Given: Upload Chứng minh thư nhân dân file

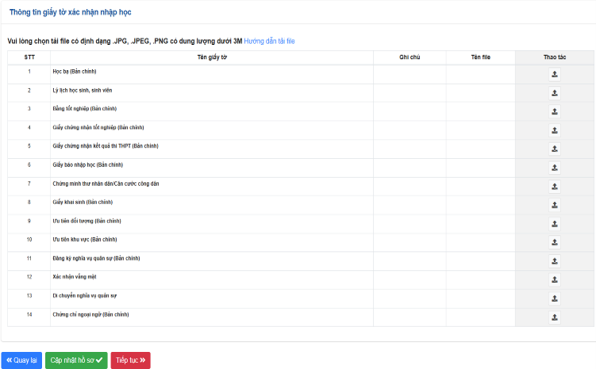Looking at the screenshot, I should point(555,186).
